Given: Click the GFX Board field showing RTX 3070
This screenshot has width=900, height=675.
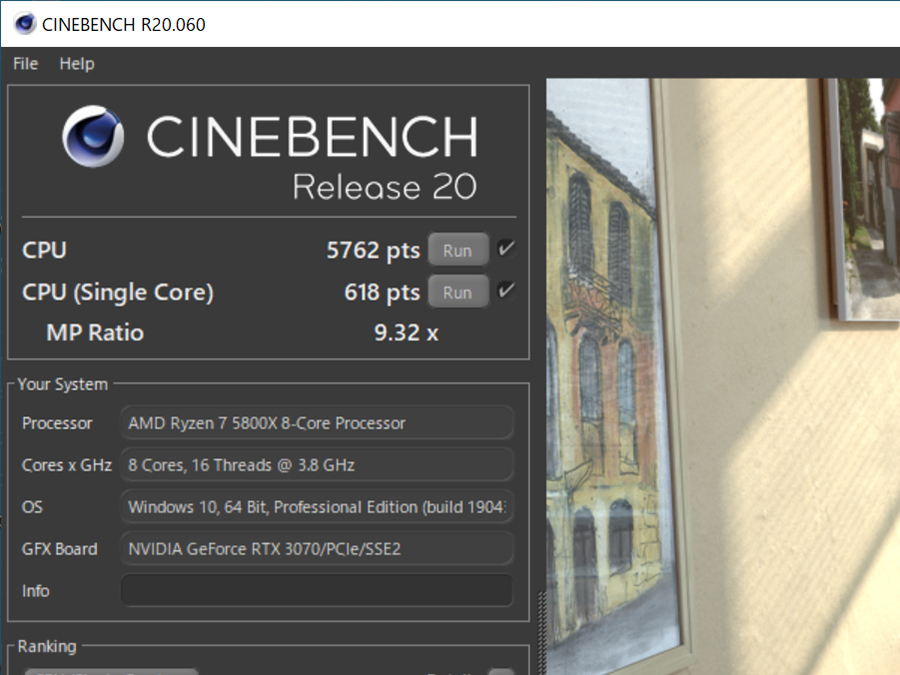Looking at the screenshot, I should click(x=317, y=549).
